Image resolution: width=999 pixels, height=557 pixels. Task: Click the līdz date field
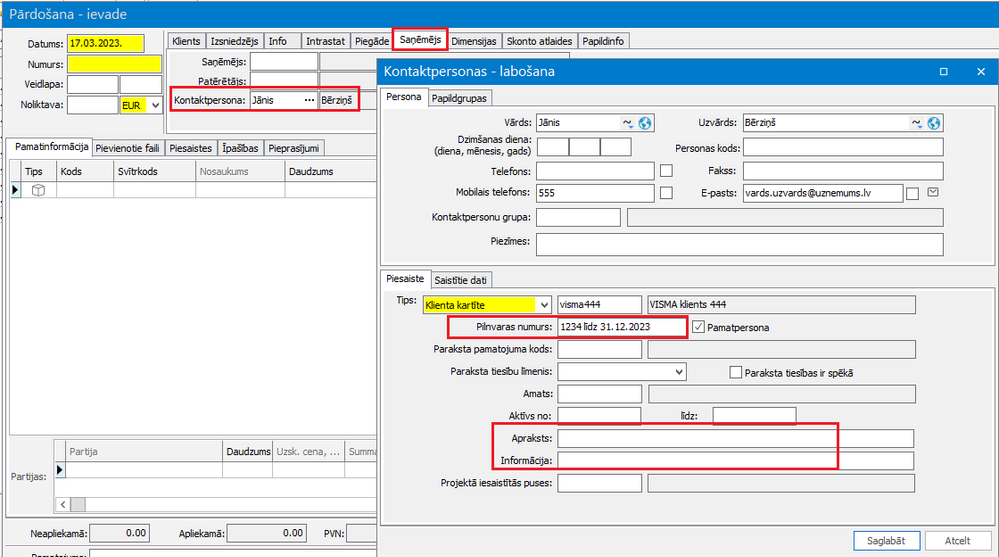[754, 416]
